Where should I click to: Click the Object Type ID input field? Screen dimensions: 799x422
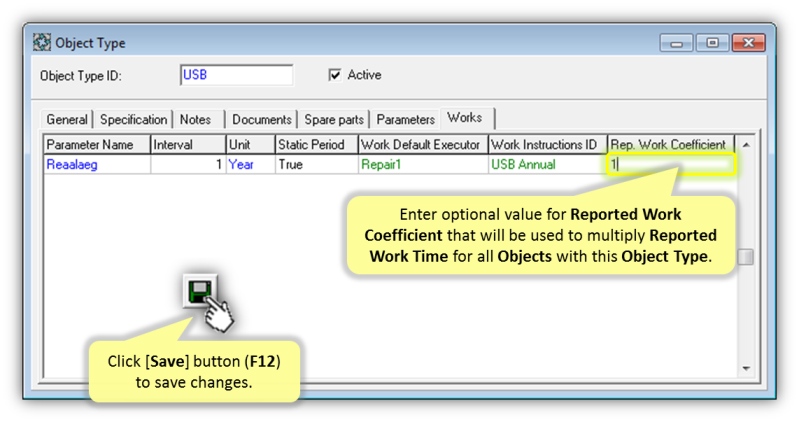click(236, 75)
